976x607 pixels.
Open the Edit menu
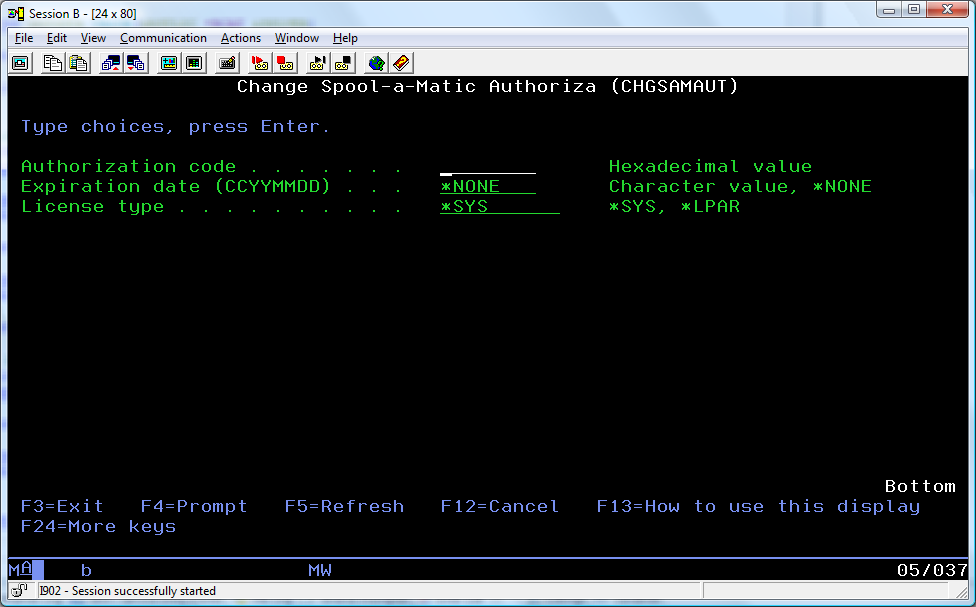pyautogui.click(x=57, y=38)
